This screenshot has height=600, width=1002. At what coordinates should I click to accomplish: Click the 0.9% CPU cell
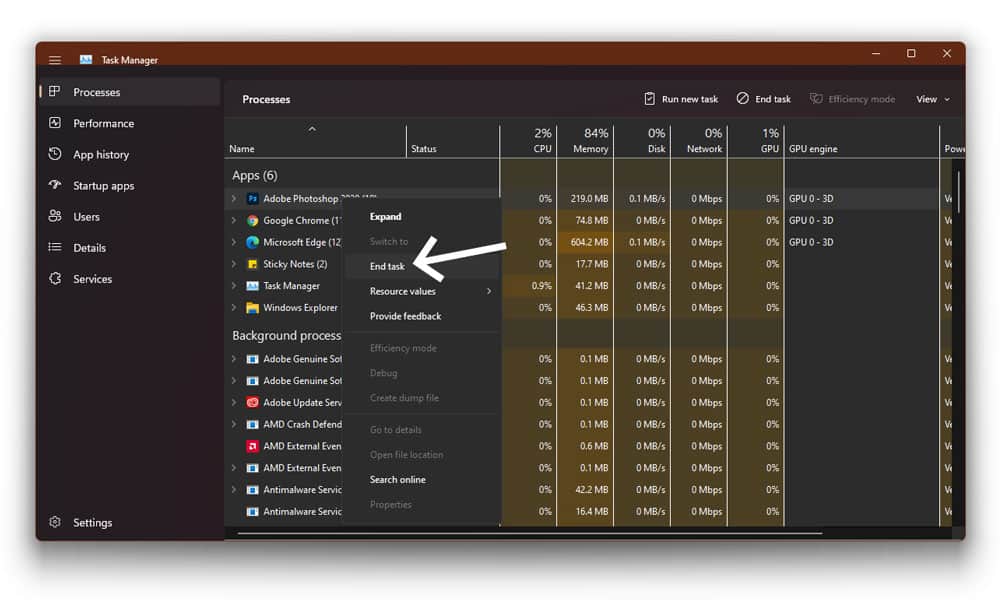[x=528, y=286]
